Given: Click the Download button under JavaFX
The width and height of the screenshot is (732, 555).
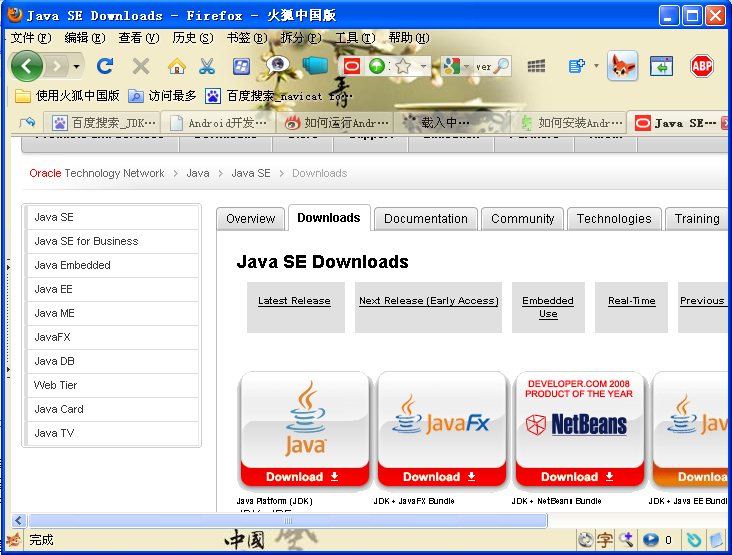Looking at the screenshot, I should point(439,477).
